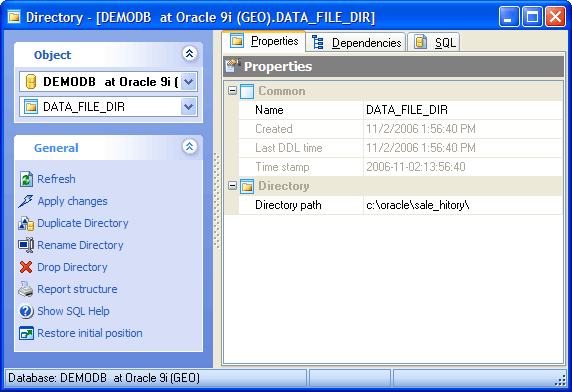This screenshot has height=392, width=572.
Task: Click the Report structure printer icon
Action: pos(26,289)
